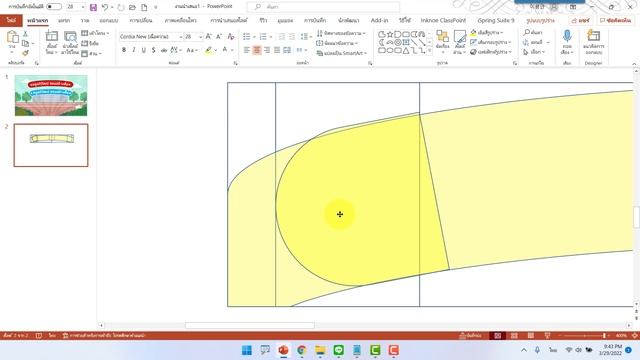Screen dimensions: 640x360
Task: Toggle align text left
Action: pos(247,50)
